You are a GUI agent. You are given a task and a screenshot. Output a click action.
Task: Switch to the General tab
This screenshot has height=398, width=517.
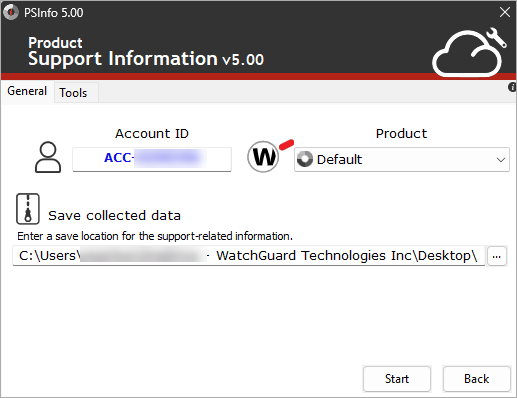27,91
